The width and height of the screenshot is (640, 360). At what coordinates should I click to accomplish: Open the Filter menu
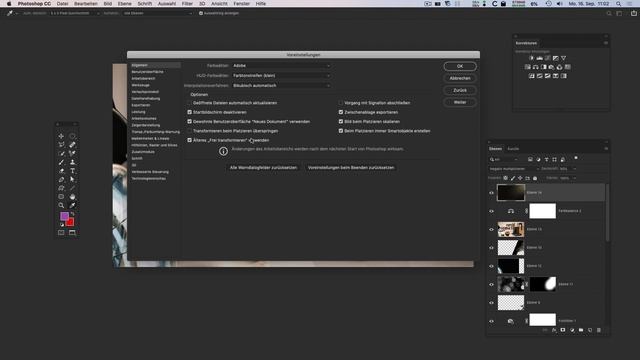point(187,4)
